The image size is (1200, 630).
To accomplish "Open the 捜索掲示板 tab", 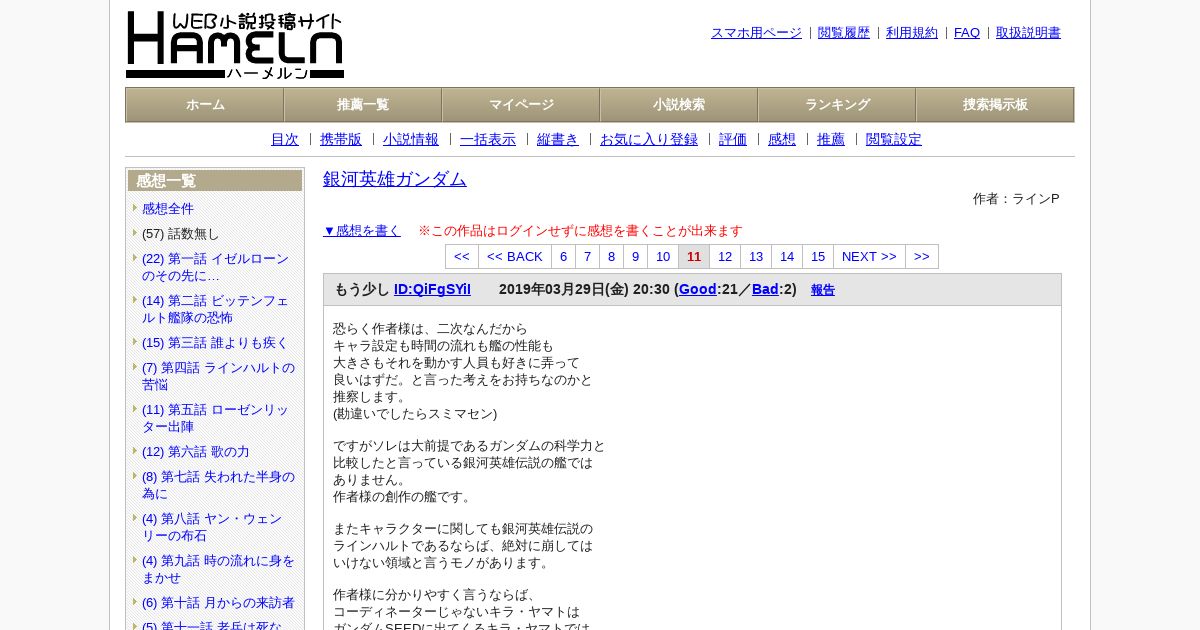I will click(x=995, y=105).
